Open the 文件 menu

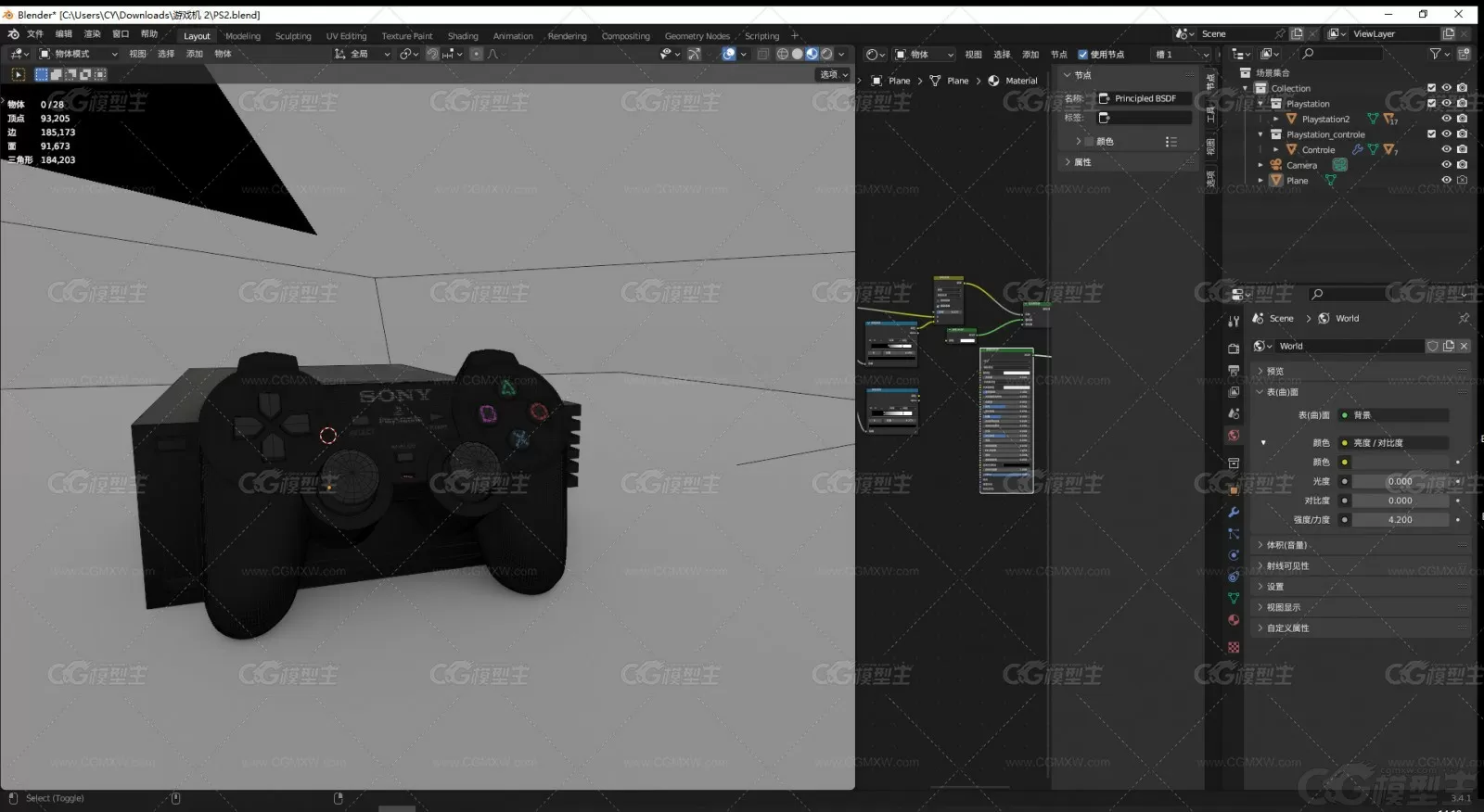35,34
